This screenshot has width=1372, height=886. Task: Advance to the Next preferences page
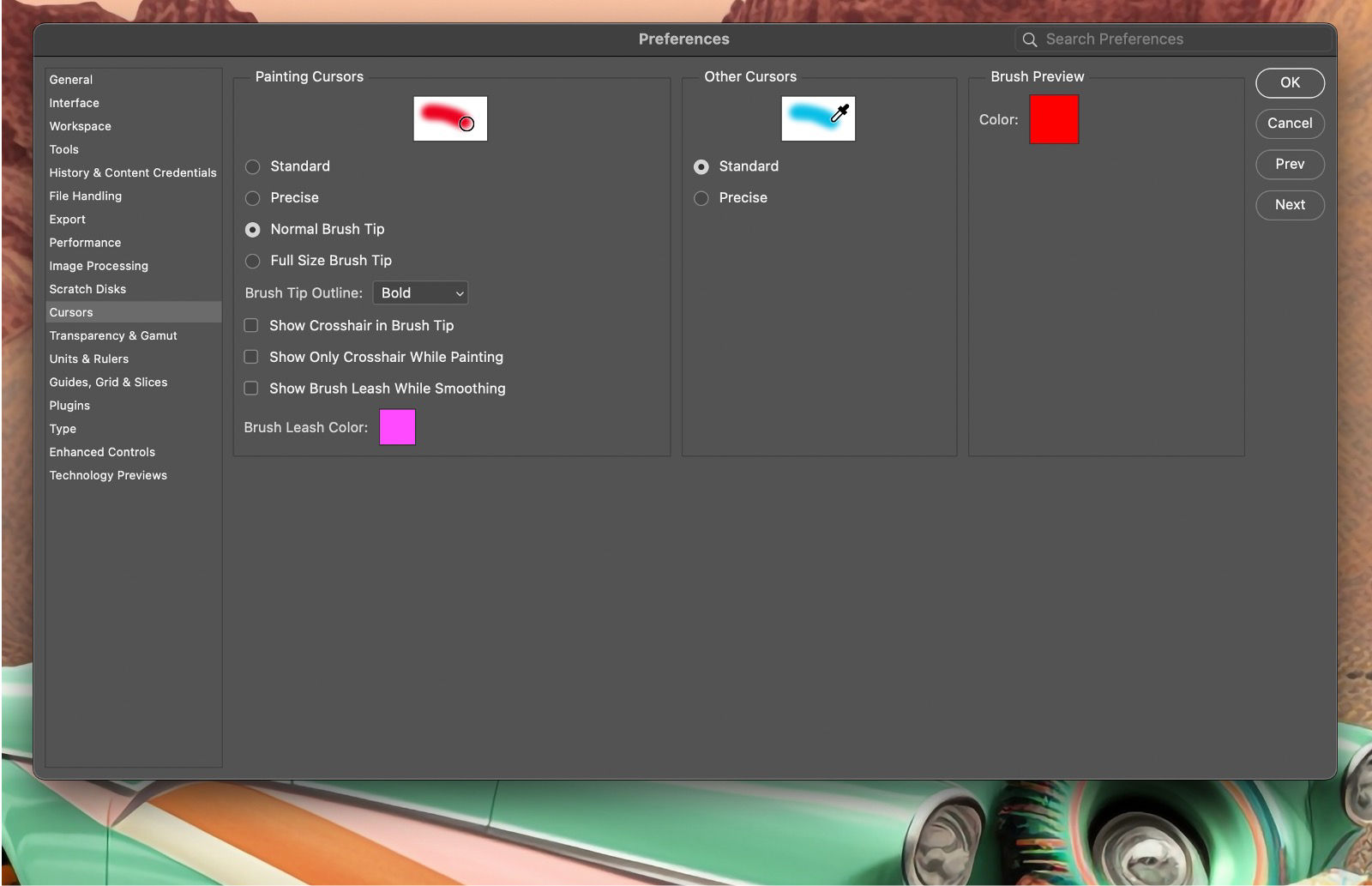(1290, 205)
